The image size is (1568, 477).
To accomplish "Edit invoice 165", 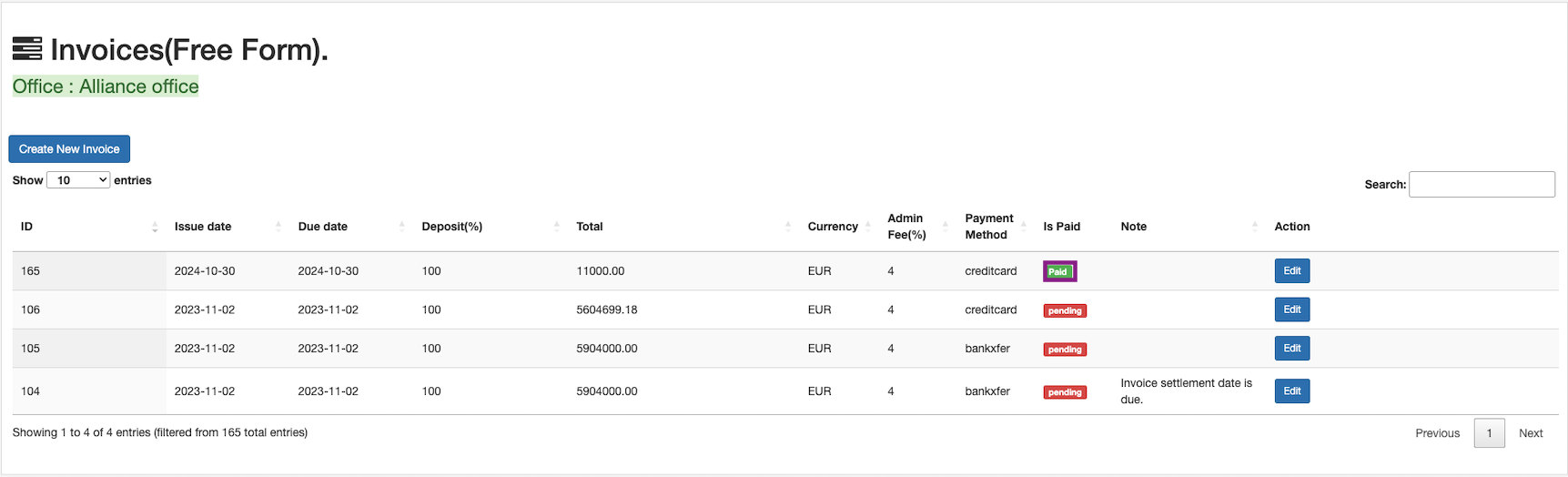I will click(1291, 271).
